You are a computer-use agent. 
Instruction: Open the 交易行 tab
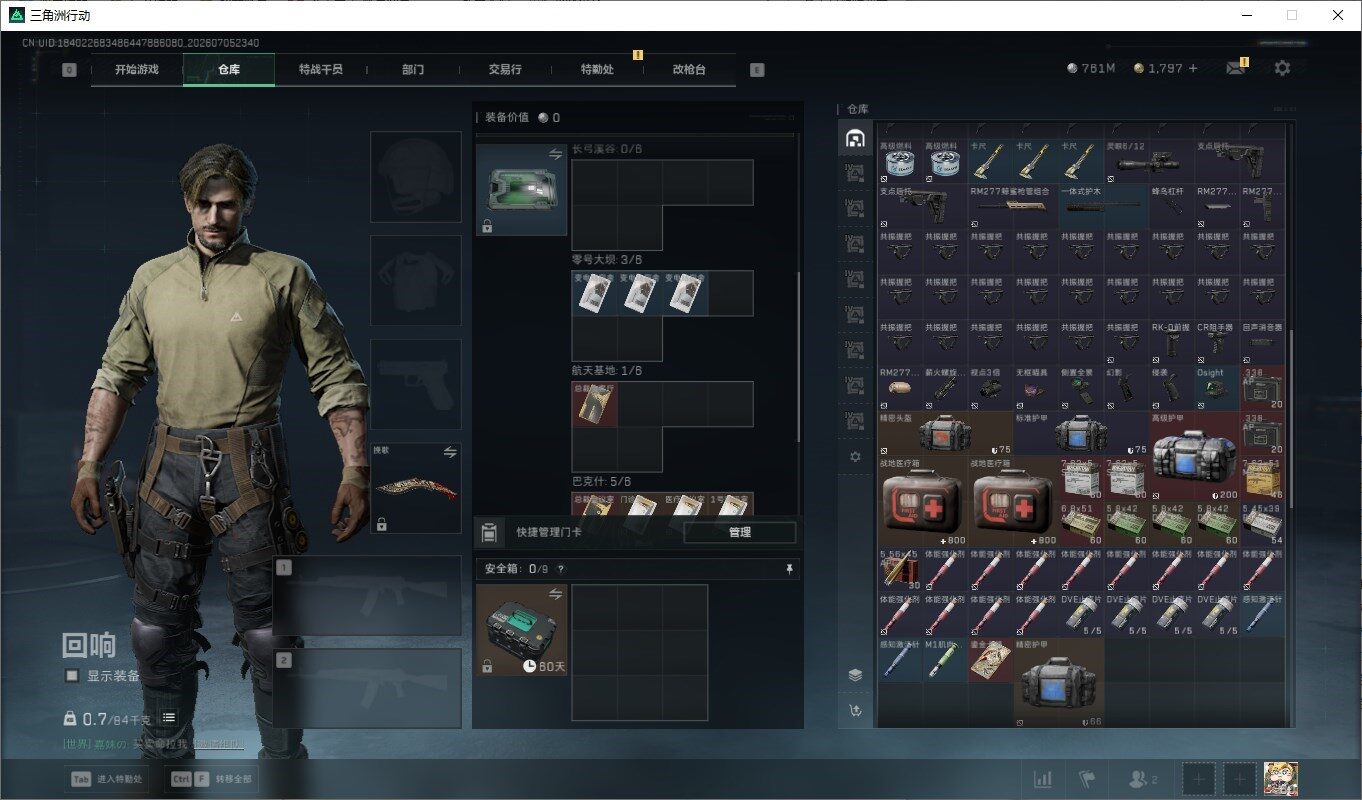click(x=505, y=70)
